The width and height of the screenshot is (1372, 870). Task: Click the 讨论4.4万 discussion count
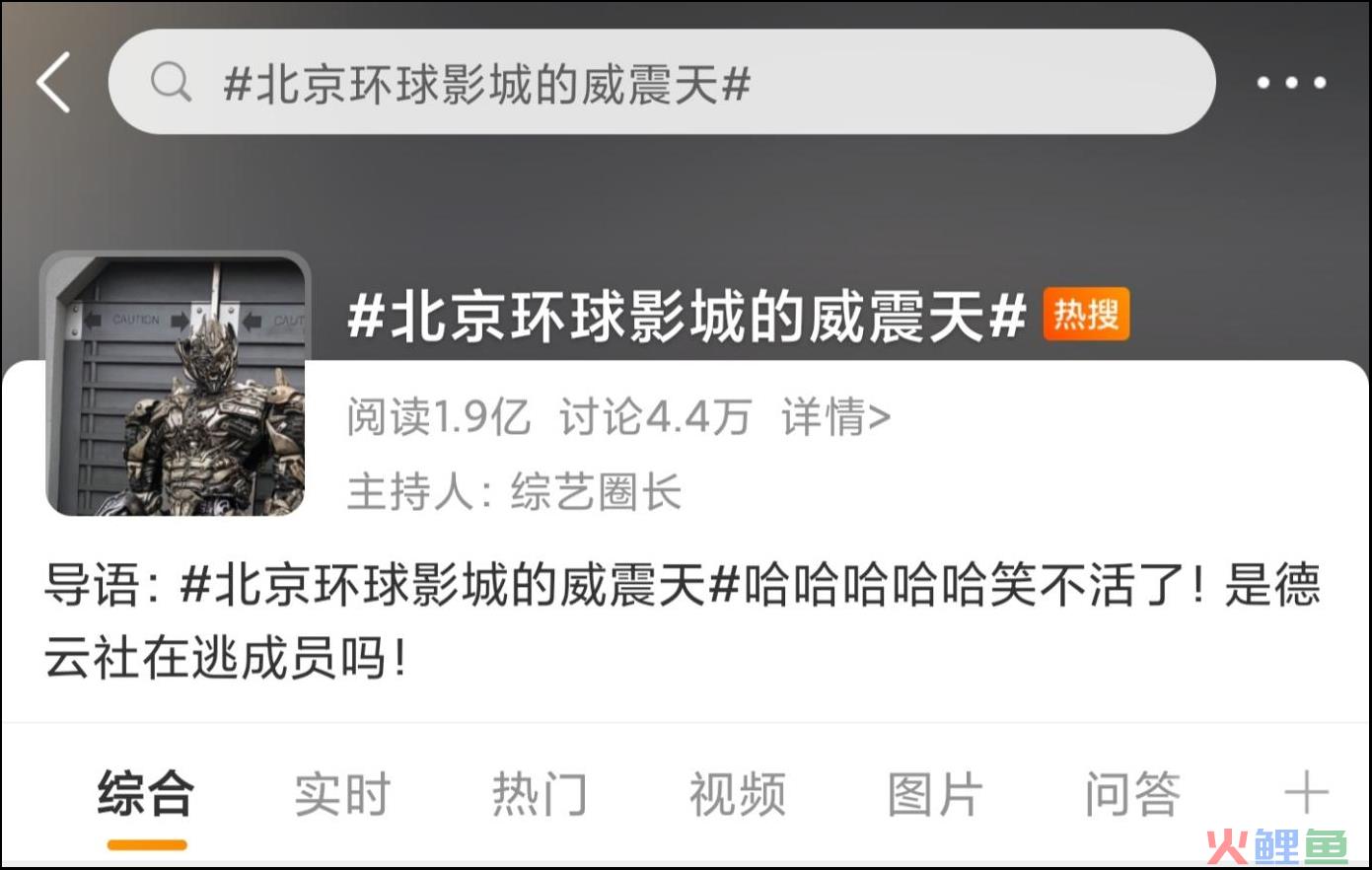pos(656,417)
